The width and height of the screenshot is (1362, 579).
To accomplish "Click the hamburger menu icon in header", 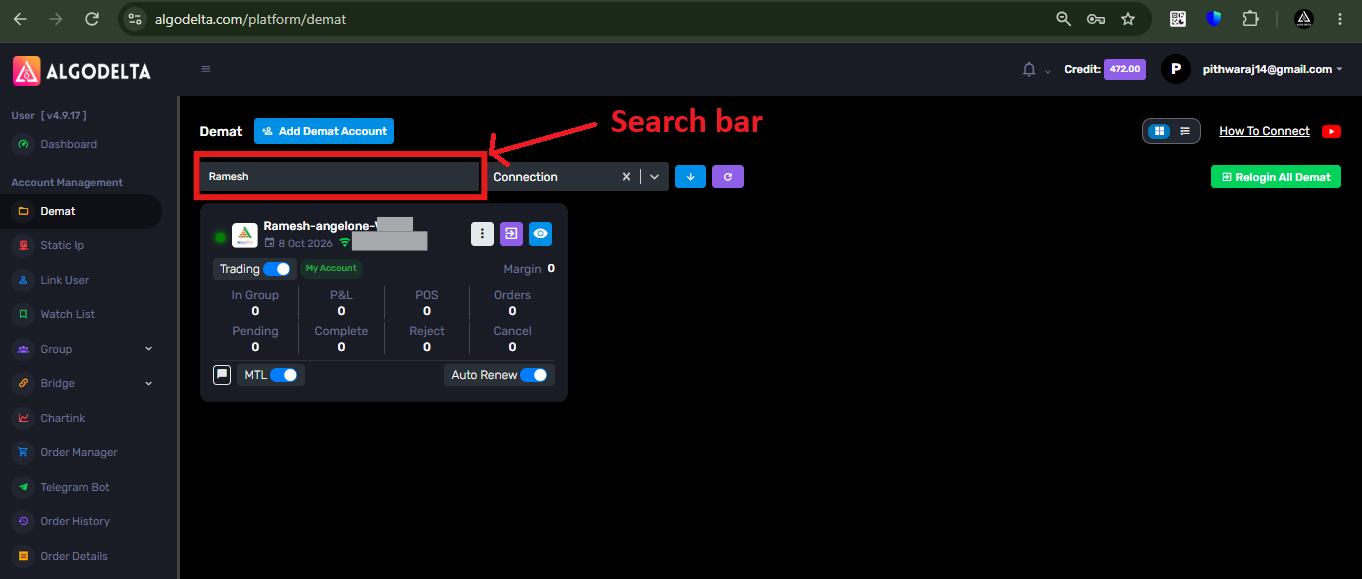I will point(206,69).
